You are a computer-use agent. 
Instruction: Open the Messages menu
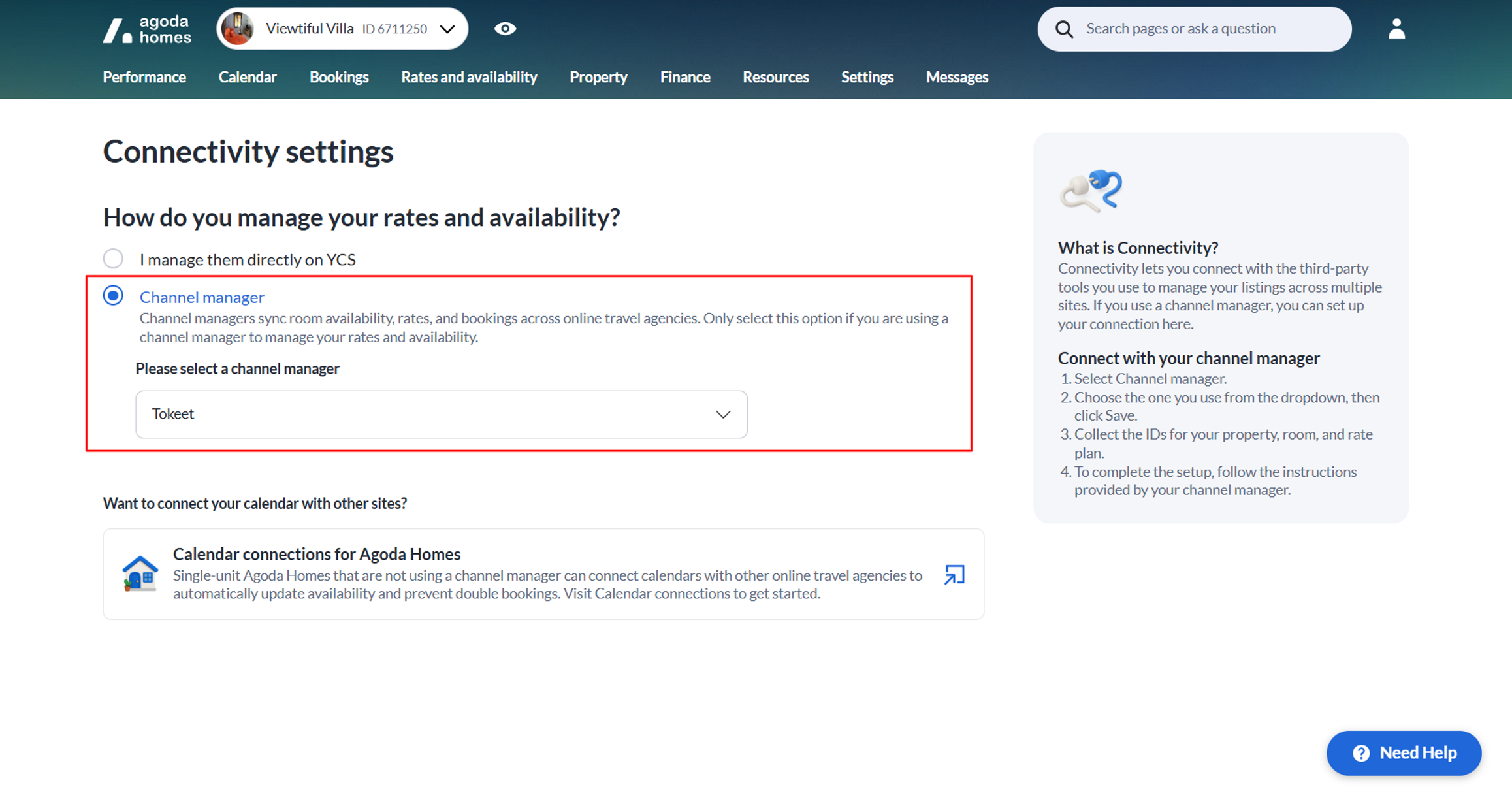957,77
